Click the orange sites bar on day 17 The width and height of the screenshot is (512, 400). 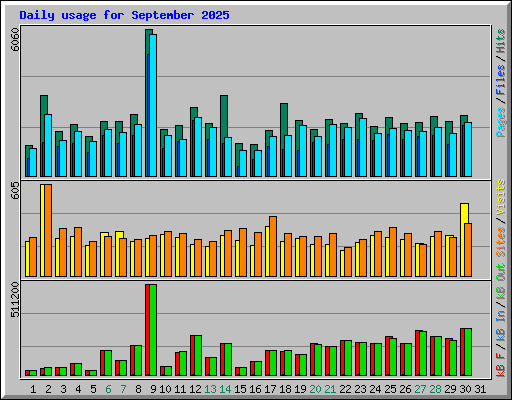273,247
